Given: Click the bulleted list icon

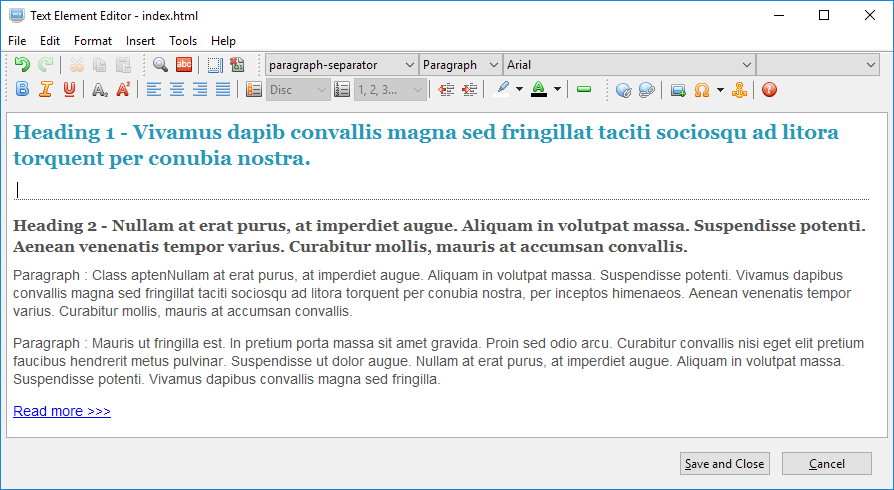Looking at the screenshot, I should tap(254, 90).
